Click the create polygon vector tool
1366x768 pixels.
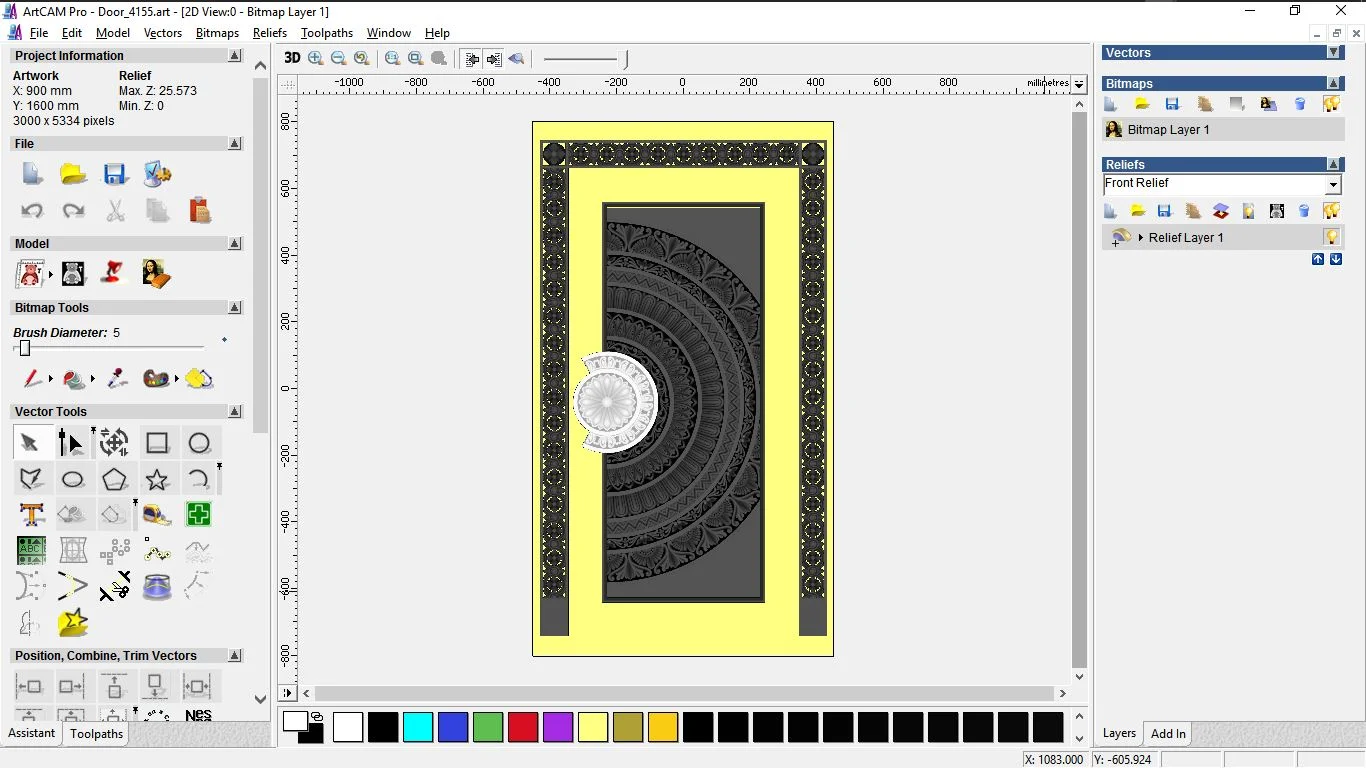click(x=115, y=479)
